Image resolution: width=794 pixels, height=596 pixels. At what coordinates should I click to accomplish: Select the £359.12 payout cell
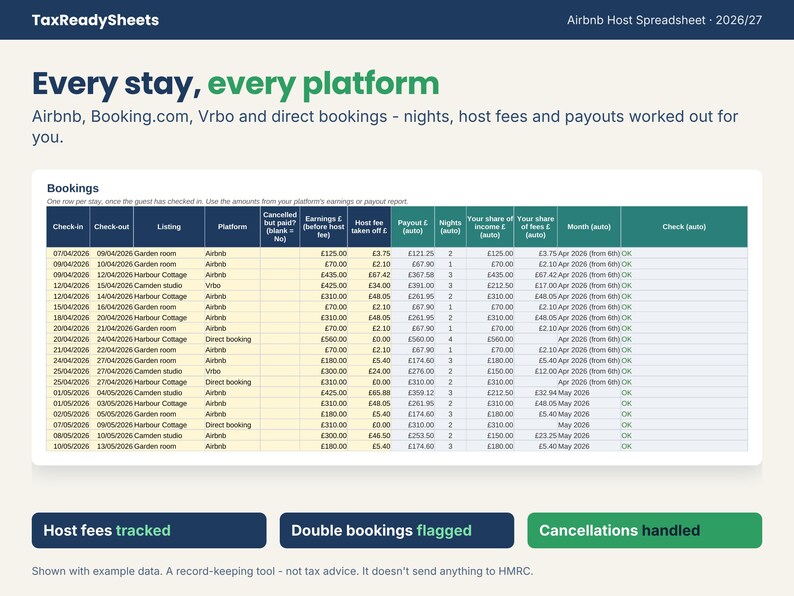[413, 393]
